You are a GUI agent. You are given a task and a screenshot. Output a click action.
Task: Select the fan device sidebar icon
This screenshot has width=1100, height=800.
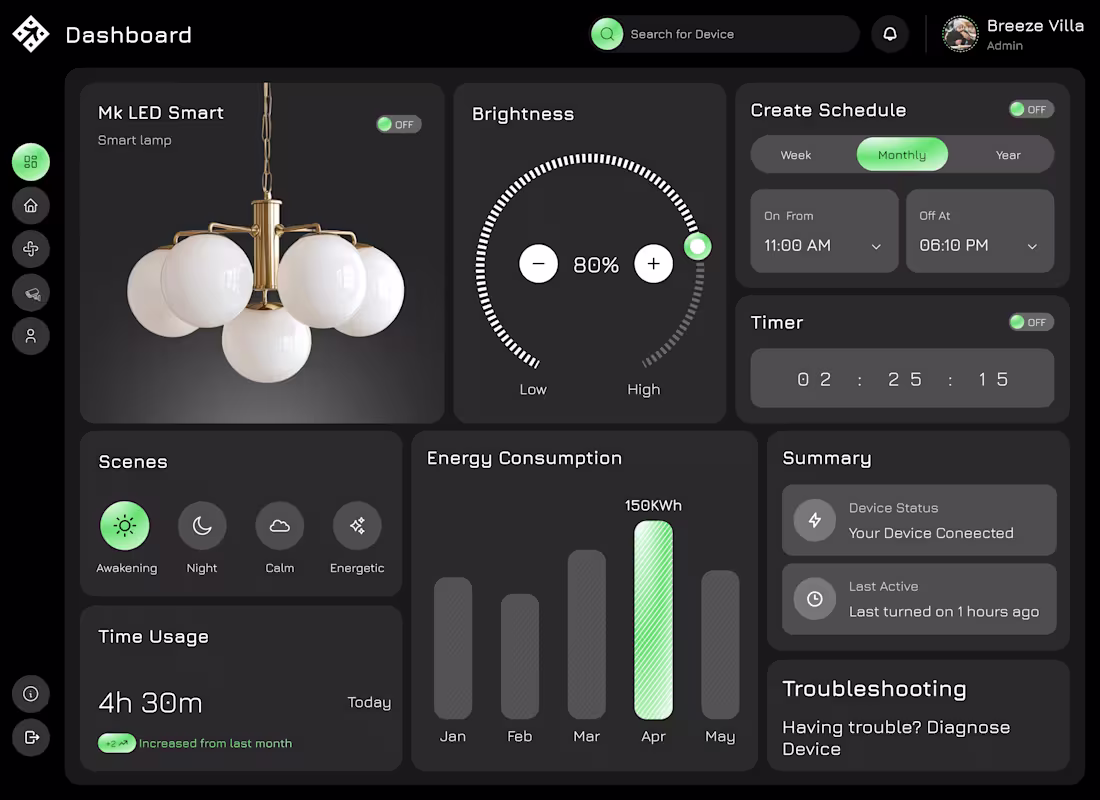point(31,249)
